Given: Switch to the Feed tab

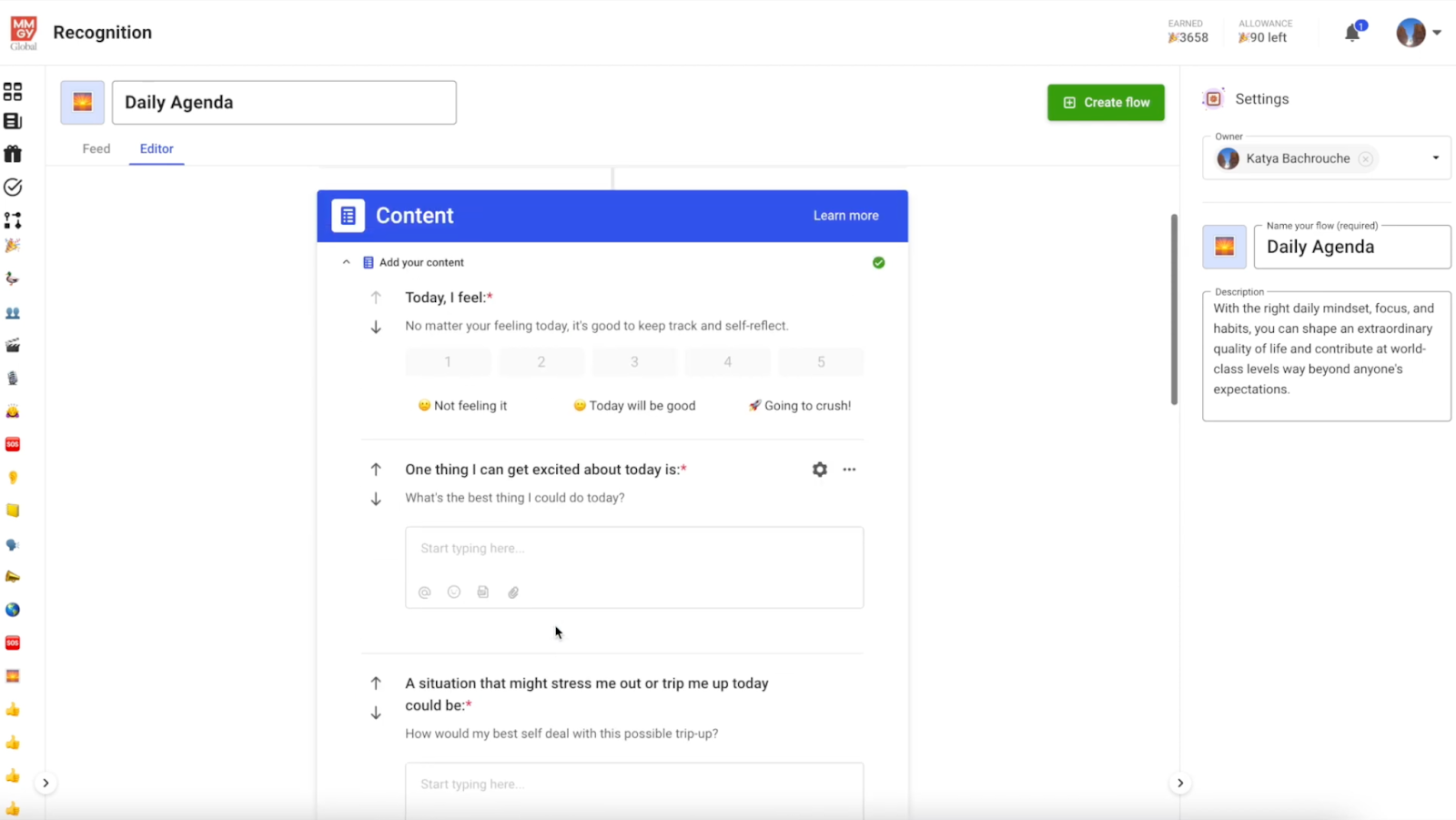Looking at the screenshot, I should [96, 148].
